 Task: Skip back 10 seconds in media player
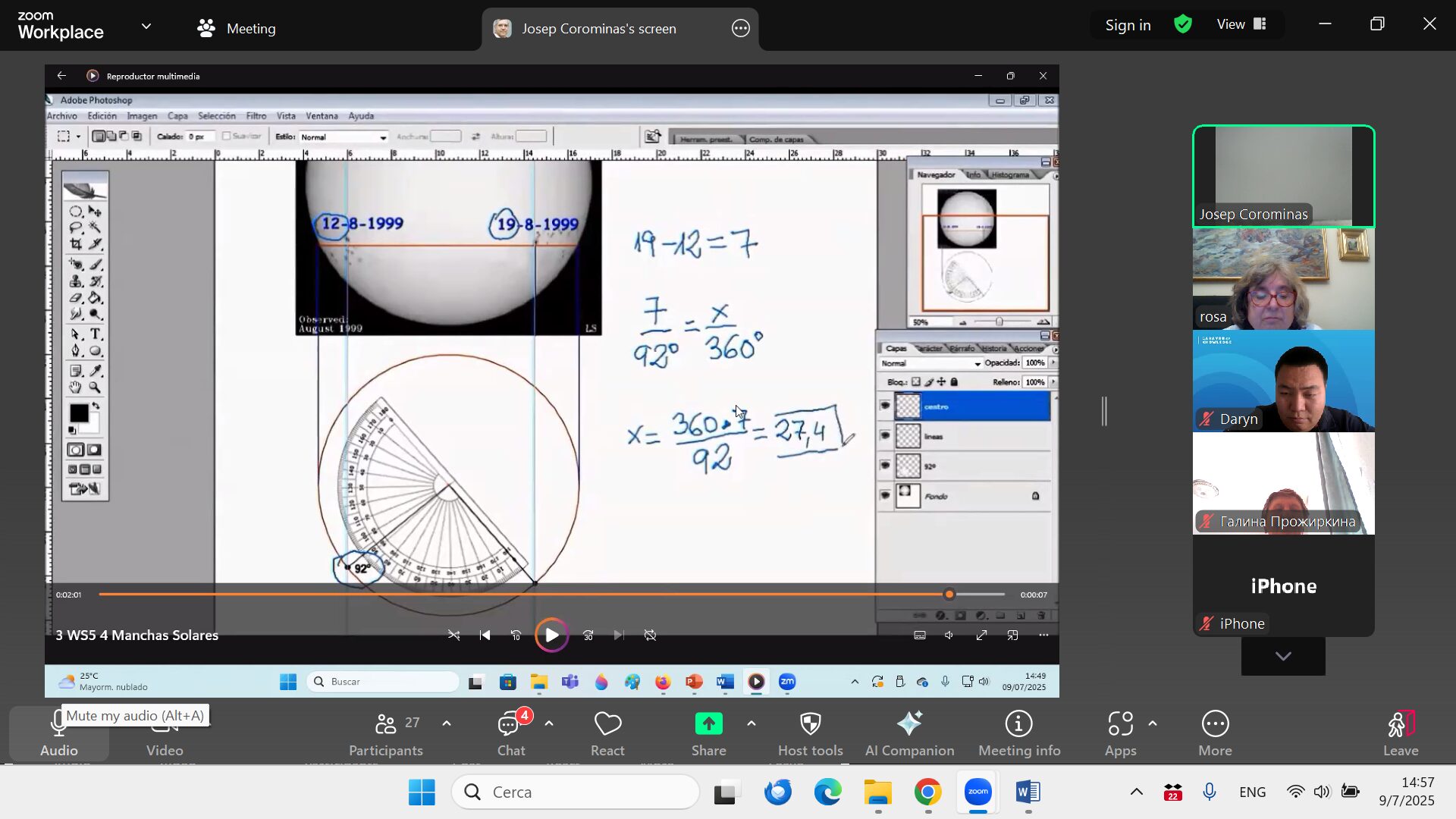[x=516, y=635]
